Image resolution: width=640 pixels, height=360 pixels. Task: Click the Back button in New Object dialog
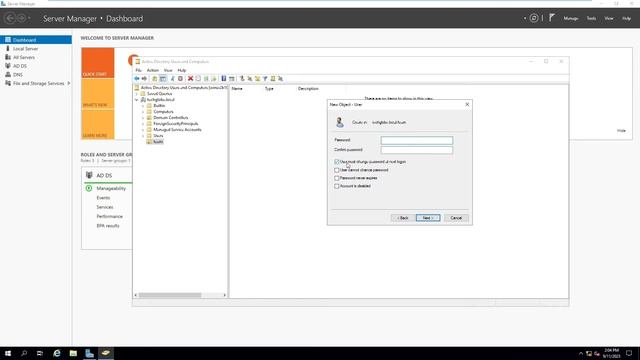click(x=403, y=218)
